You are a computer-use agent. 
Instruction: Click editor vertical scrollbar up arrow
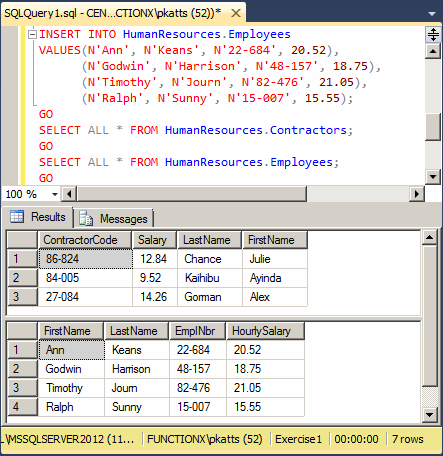433,51
